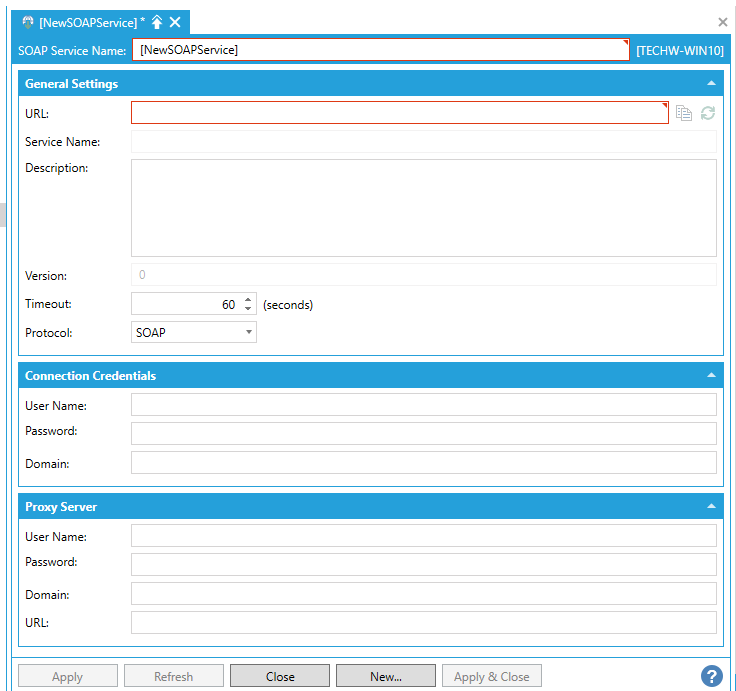736x691 pixels.
Task: Click the green refresh icon next to URL
Action: 708,113
